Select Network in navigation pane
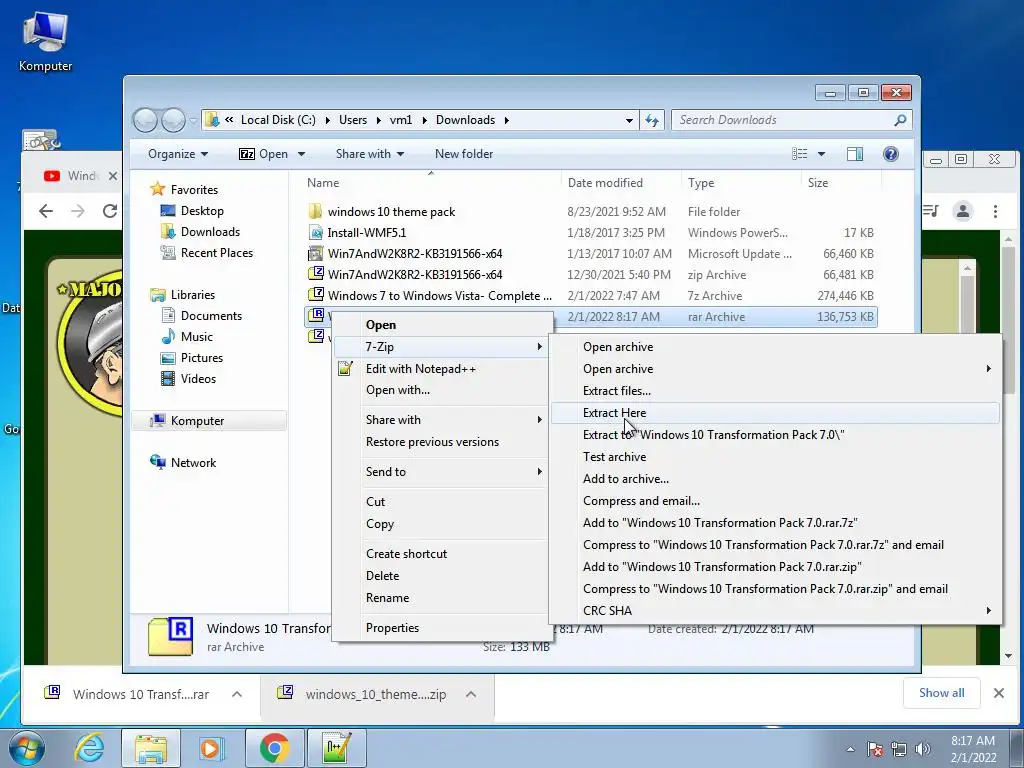 tap(193, 462)
